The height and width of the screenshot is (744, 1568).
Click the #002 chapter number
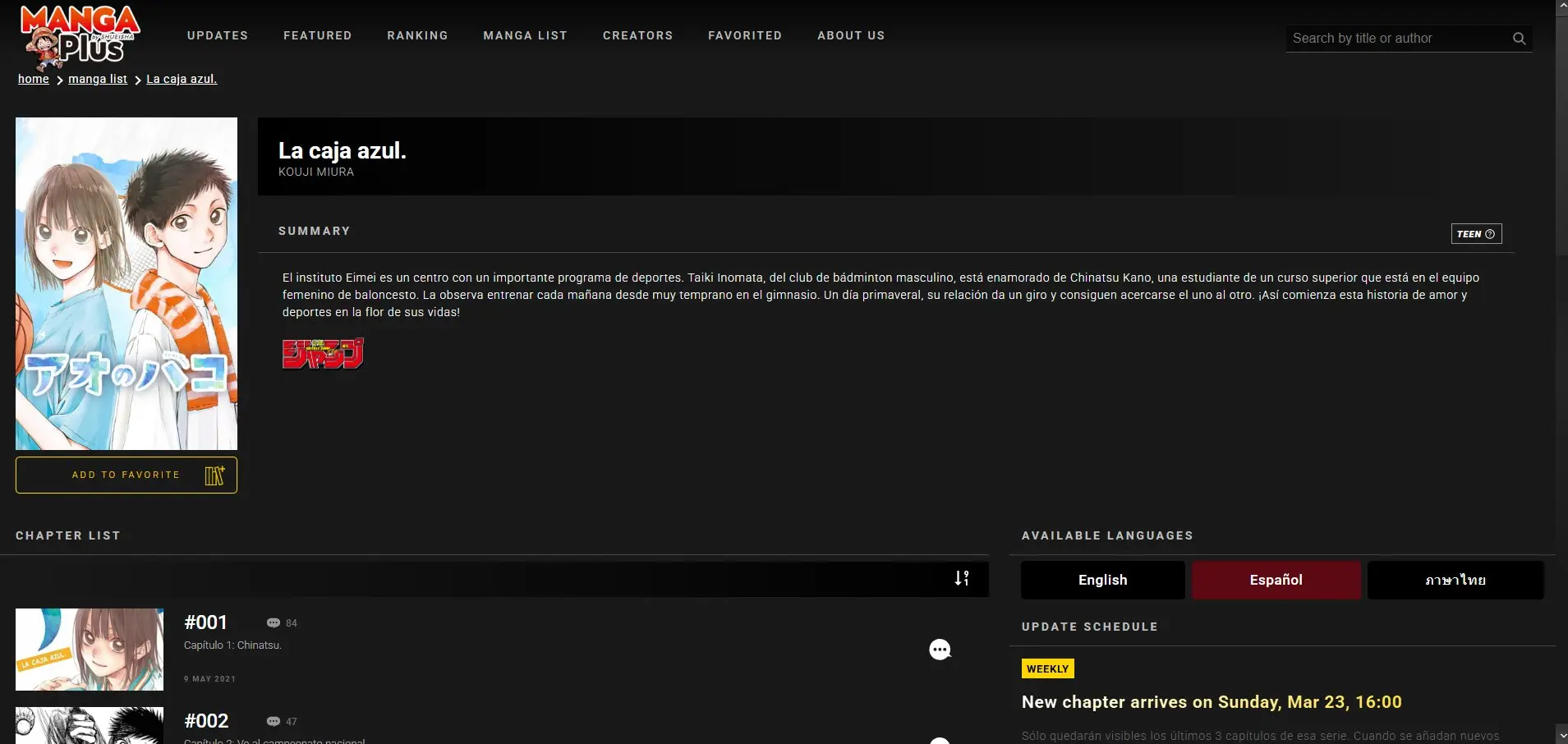(206, 721)
